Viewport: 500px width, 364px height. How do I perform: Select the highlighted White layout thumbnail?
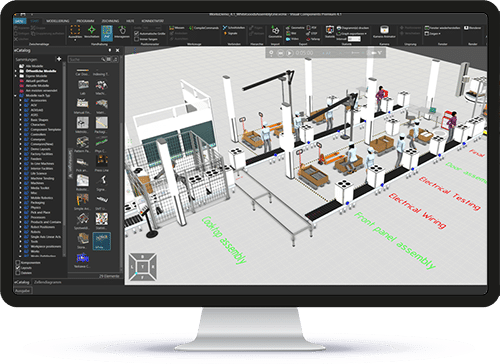[x=101, y=241]
